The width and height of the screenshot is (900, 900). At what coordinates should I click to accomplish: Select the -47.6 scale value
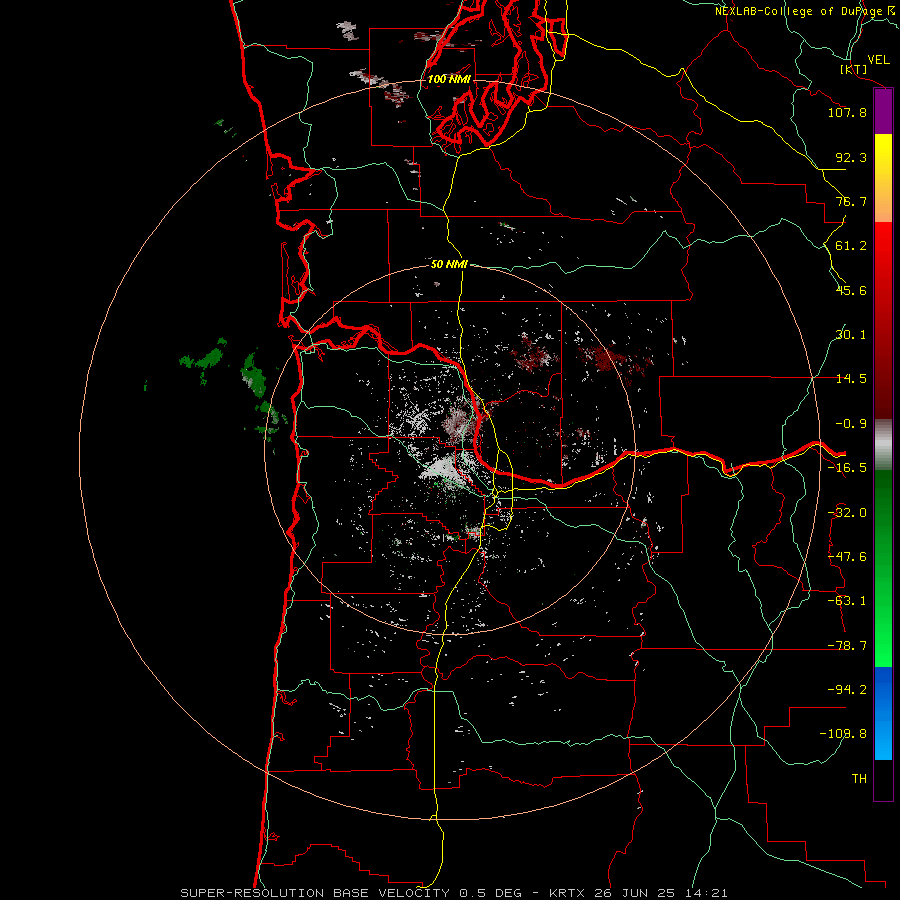point(847,557)
